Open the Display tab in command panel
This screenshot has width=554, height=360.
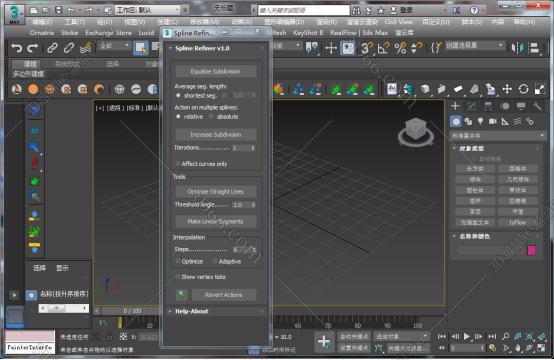coord(521,106)
